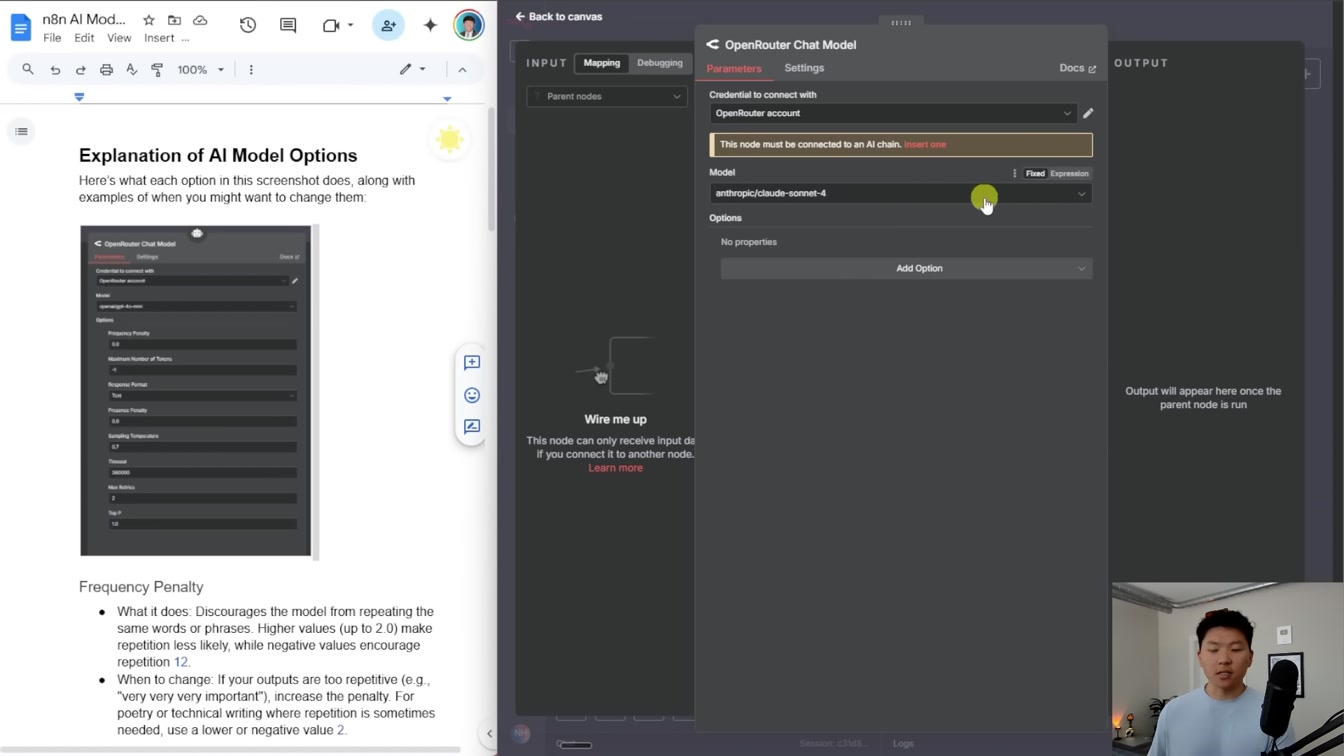
Task: Click the document title n8n AI Mod...
Action: tap(84, 19)
